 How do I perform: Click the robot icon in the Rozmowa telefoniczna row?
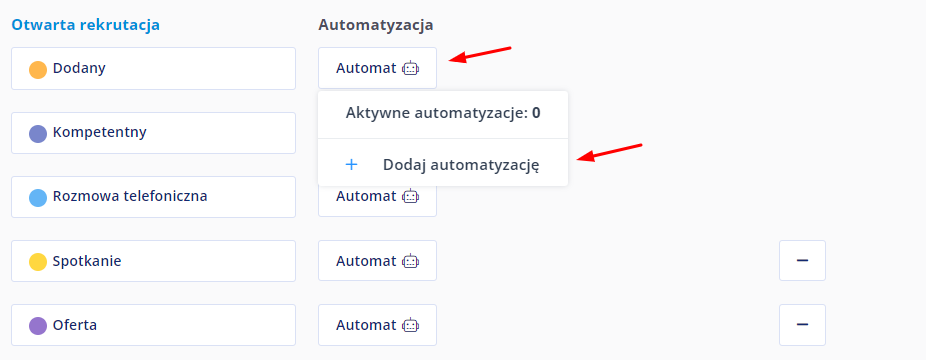click(410, 196)
